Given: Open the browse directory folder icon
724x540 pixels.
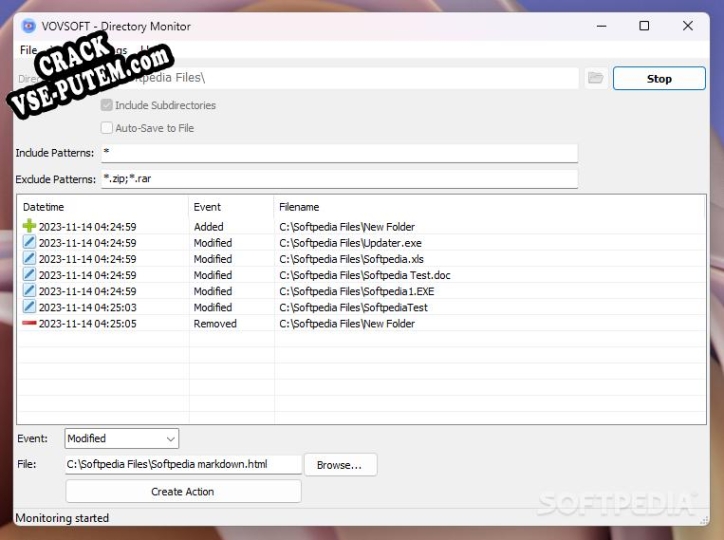Looking at the screenshot, I should point(596,78).
